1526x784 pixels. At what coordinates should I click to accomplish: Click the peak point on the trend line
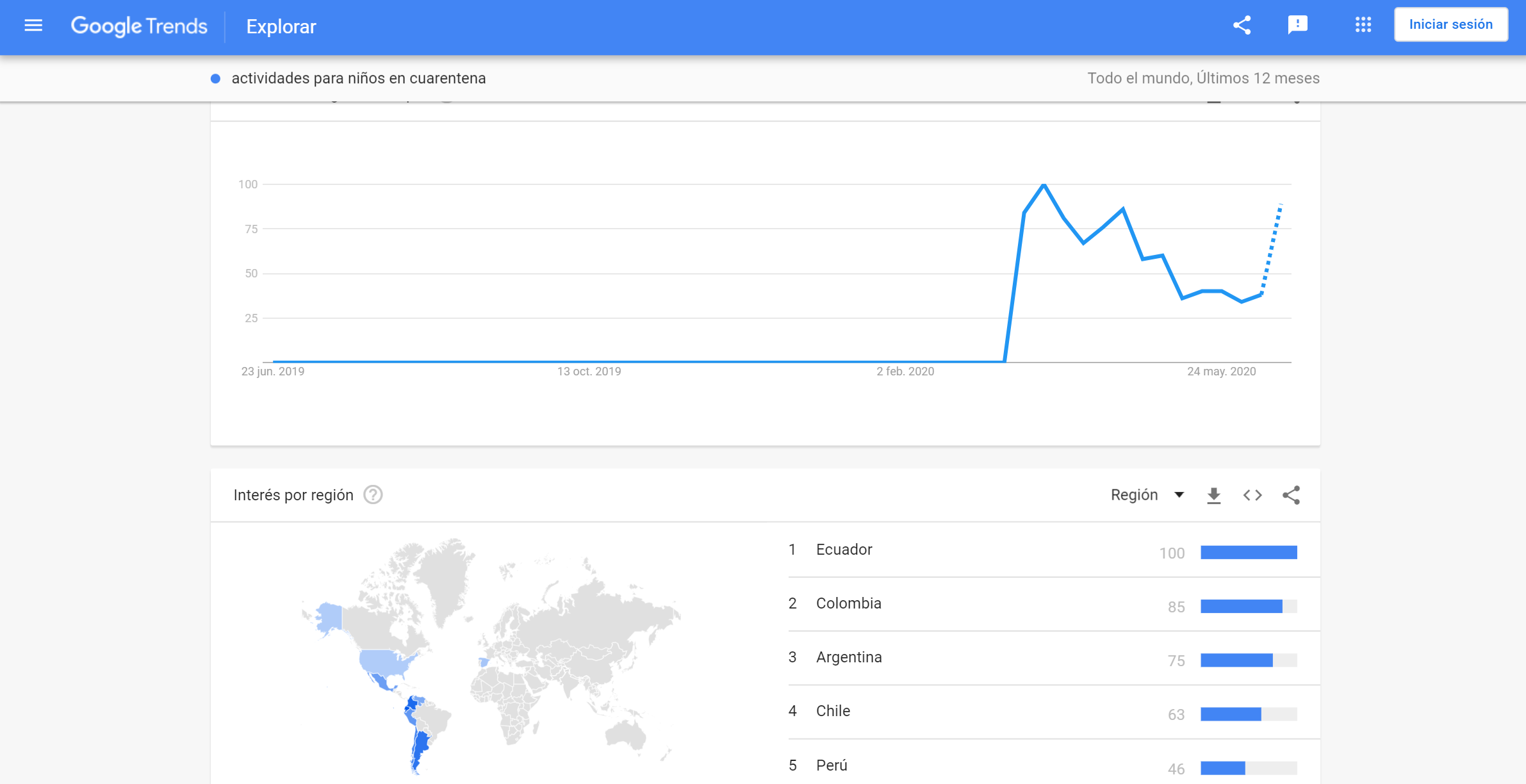(x=1044, y=185)
